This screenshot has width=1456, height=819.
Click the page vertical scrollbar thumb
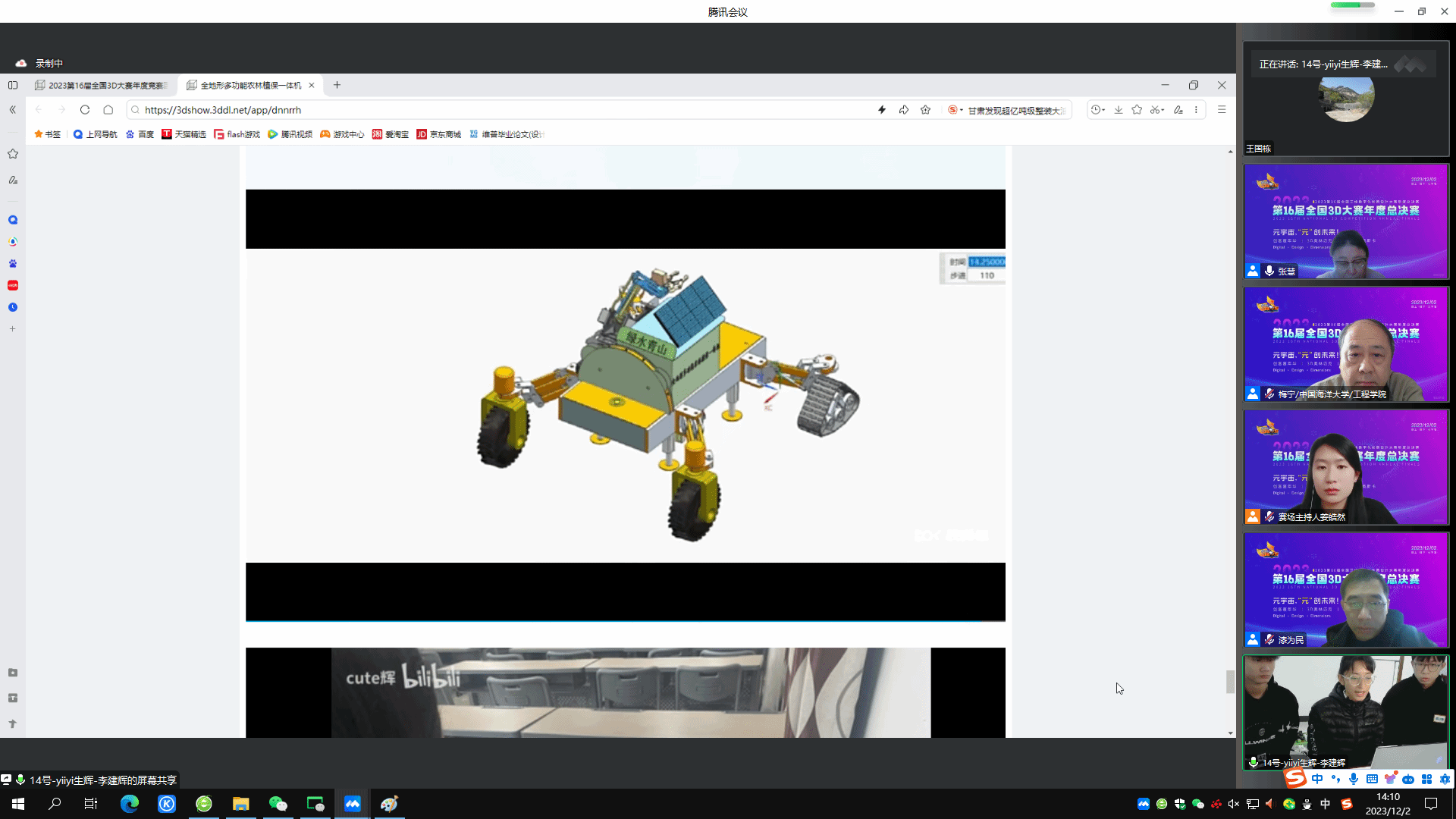pyautogui.click(x=1230, y=681)
